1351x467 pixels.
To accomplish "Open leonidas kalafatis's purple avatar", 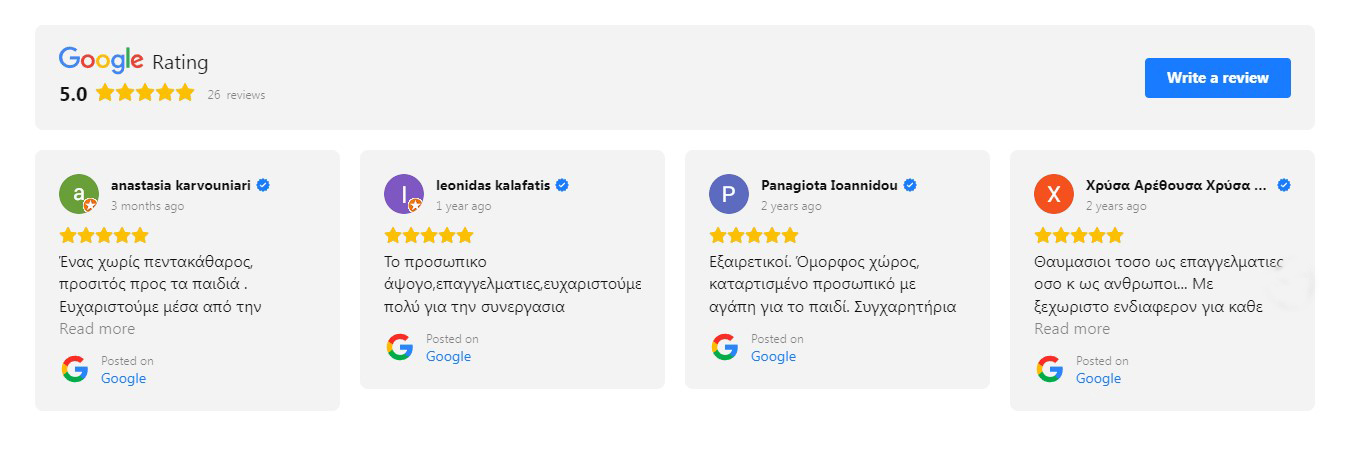I will tap(404, 194).
